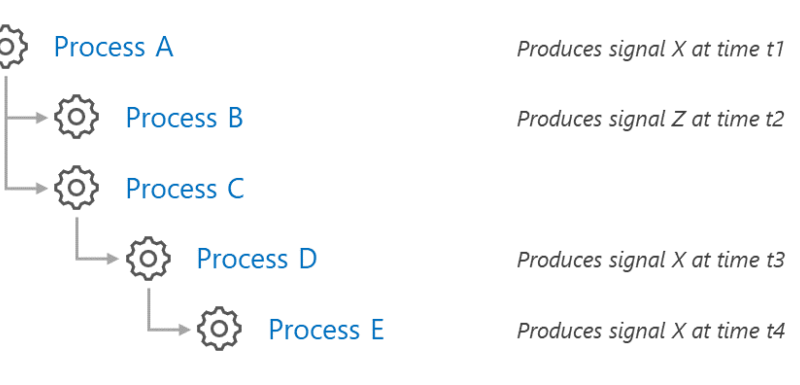
Task: Click vertical connector line below Process C gear
Action: click(77, 239)
